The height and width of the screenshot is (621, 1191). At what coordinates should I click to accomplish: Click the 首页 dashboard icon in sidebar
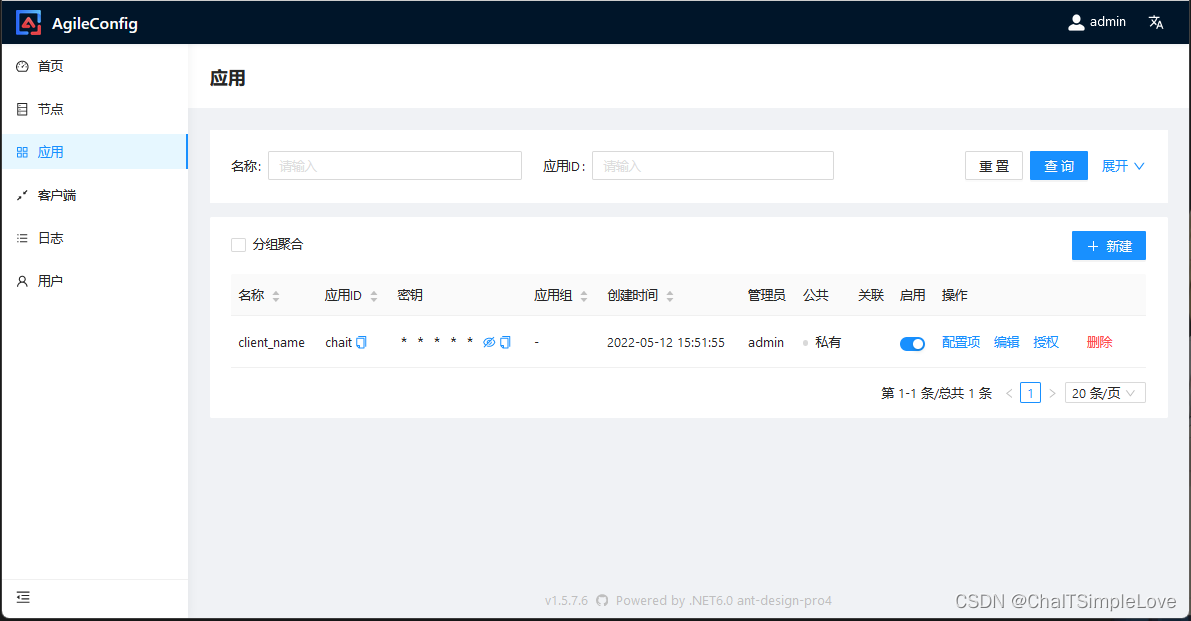[x=22, y=66]
